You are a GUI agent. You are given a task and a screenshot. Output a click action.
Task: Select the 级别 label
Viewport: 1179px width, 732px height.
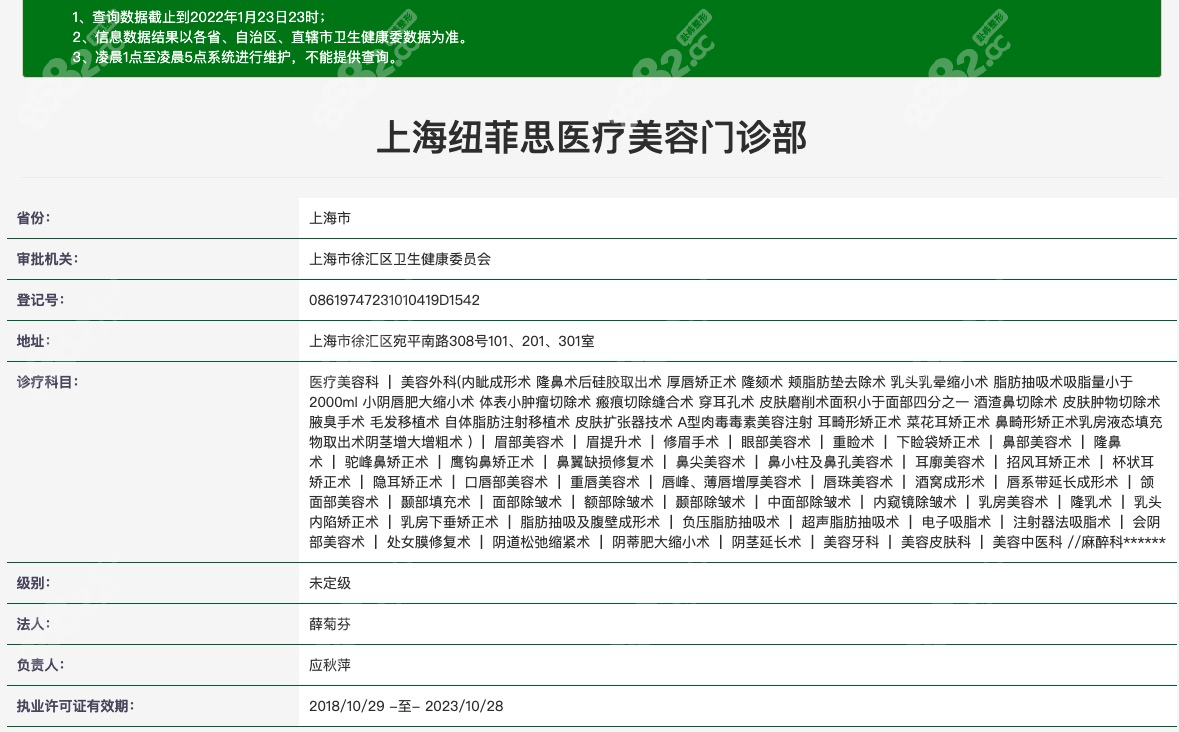click(x=33, y=583)
